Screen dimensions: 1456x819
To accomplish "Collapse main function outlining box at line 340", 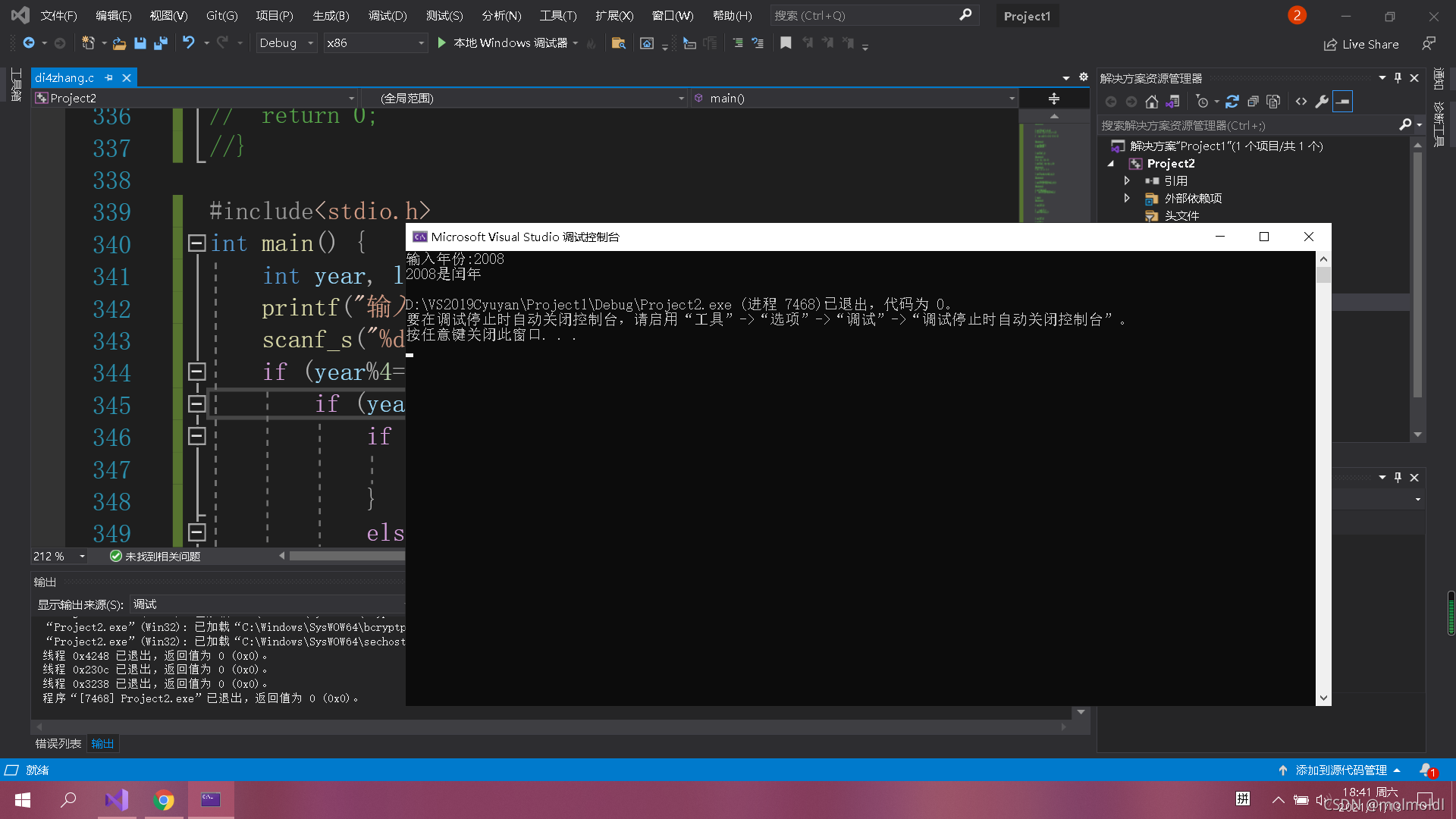I will pos(196,243).
